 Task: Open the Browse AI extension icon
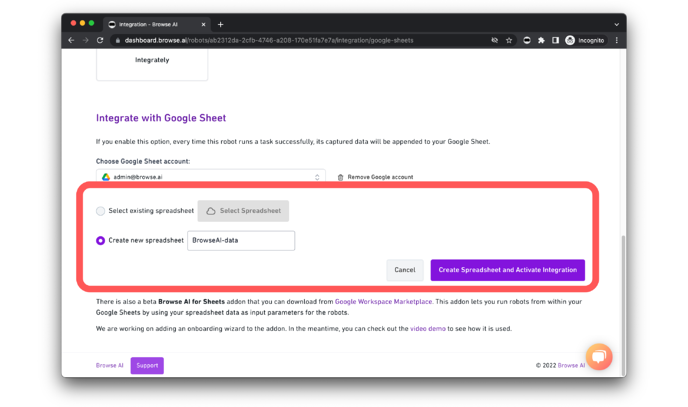(x=527, y=40)
